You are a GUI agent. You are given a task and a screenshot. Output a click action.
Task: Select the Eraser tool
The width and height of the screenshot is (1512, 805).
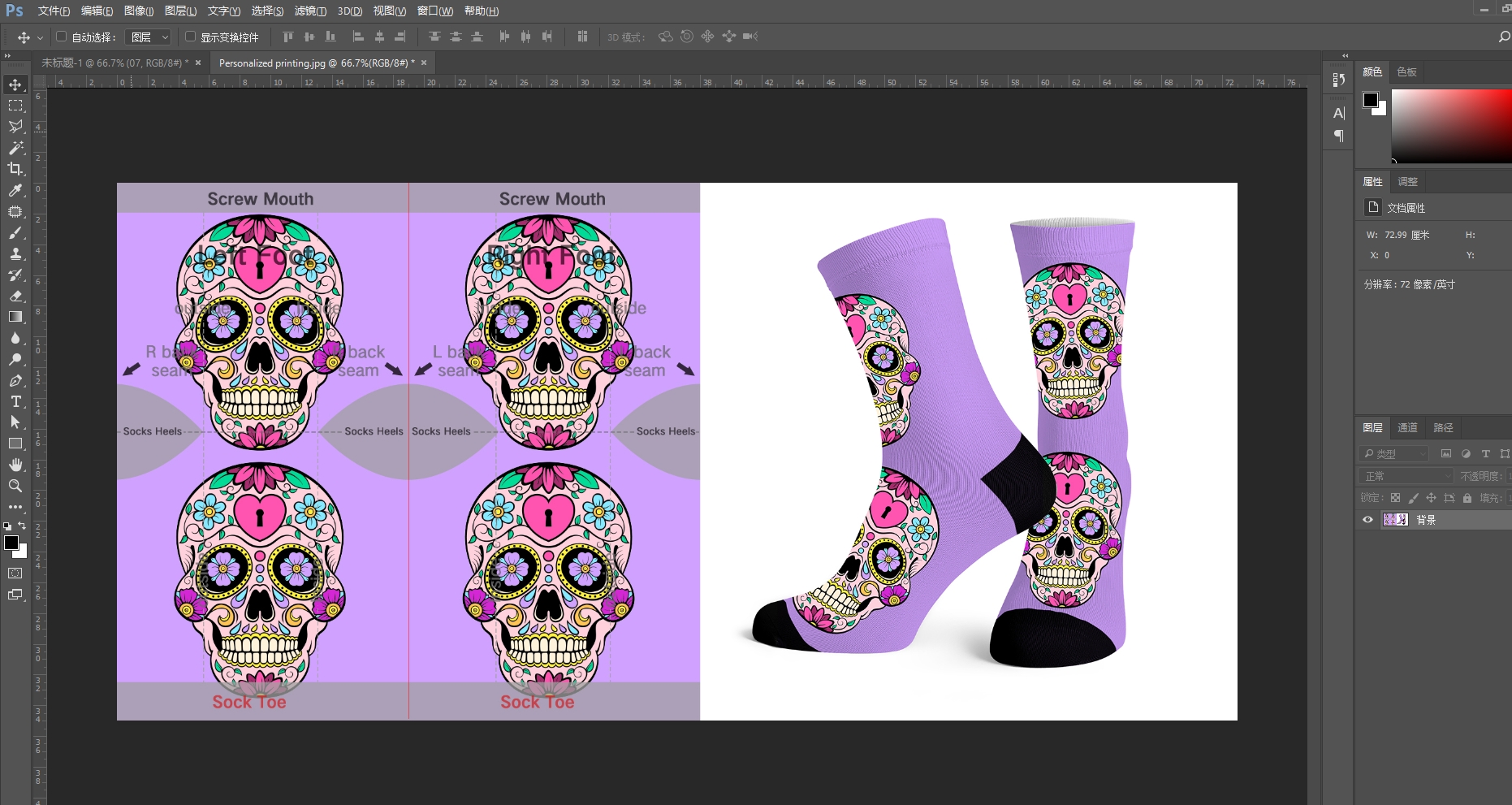[x=15, y=296]
